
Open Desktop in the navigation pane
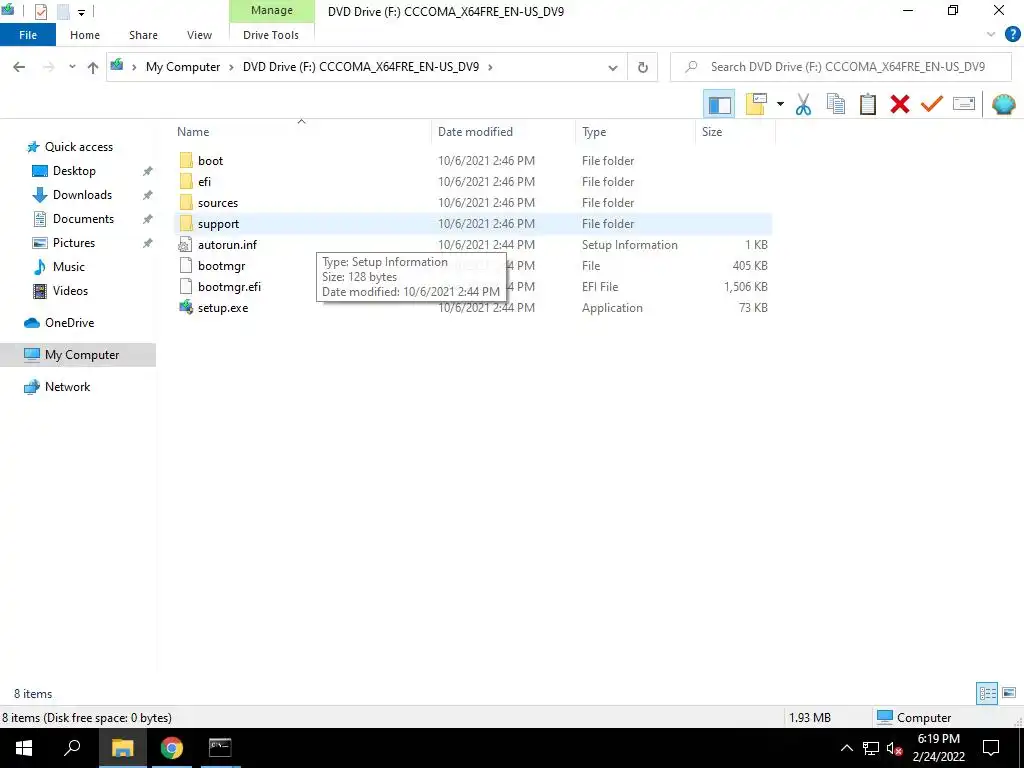(x=74, y=171)
